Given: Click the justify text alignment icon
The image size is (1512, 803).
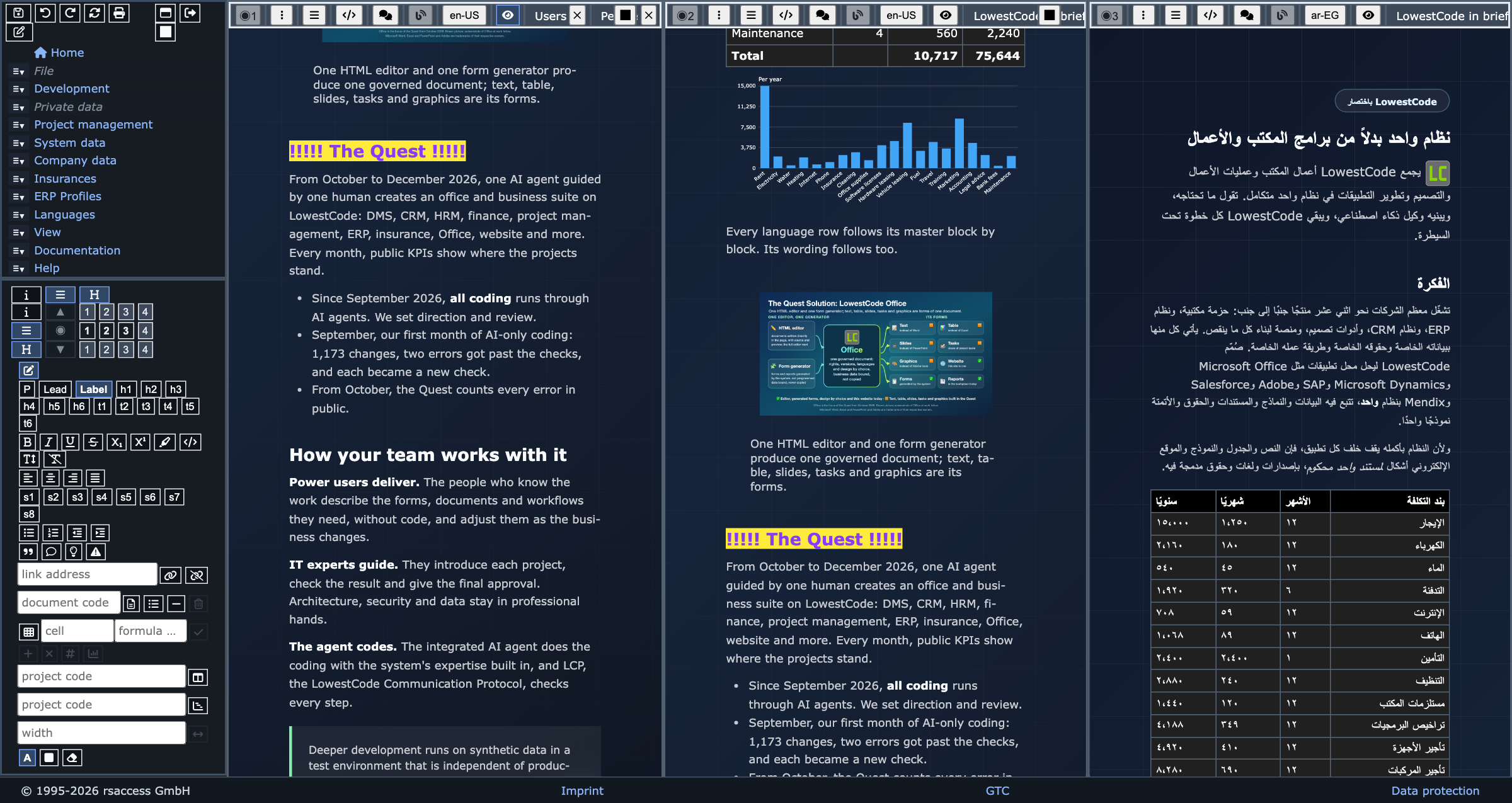Looking at the screenshot, I should tap(95, 478).
